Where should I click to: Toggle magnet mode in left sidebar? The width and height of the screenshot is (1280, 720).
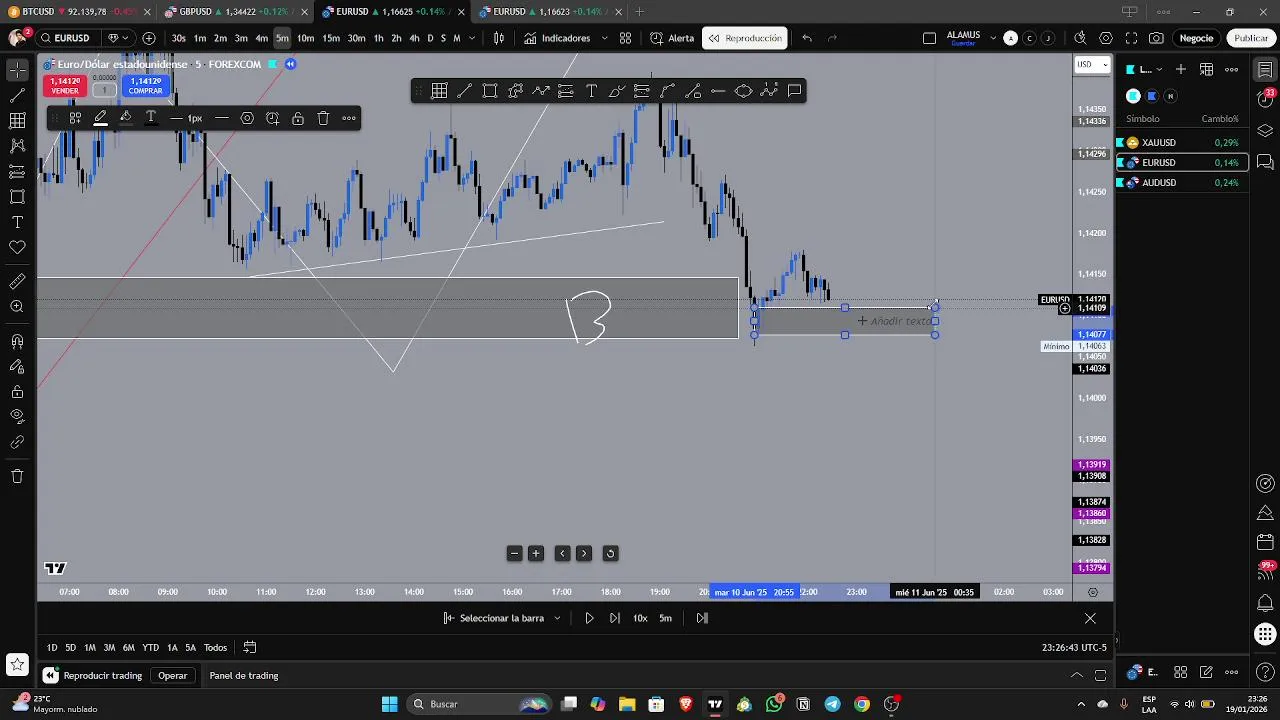[17, 342]
